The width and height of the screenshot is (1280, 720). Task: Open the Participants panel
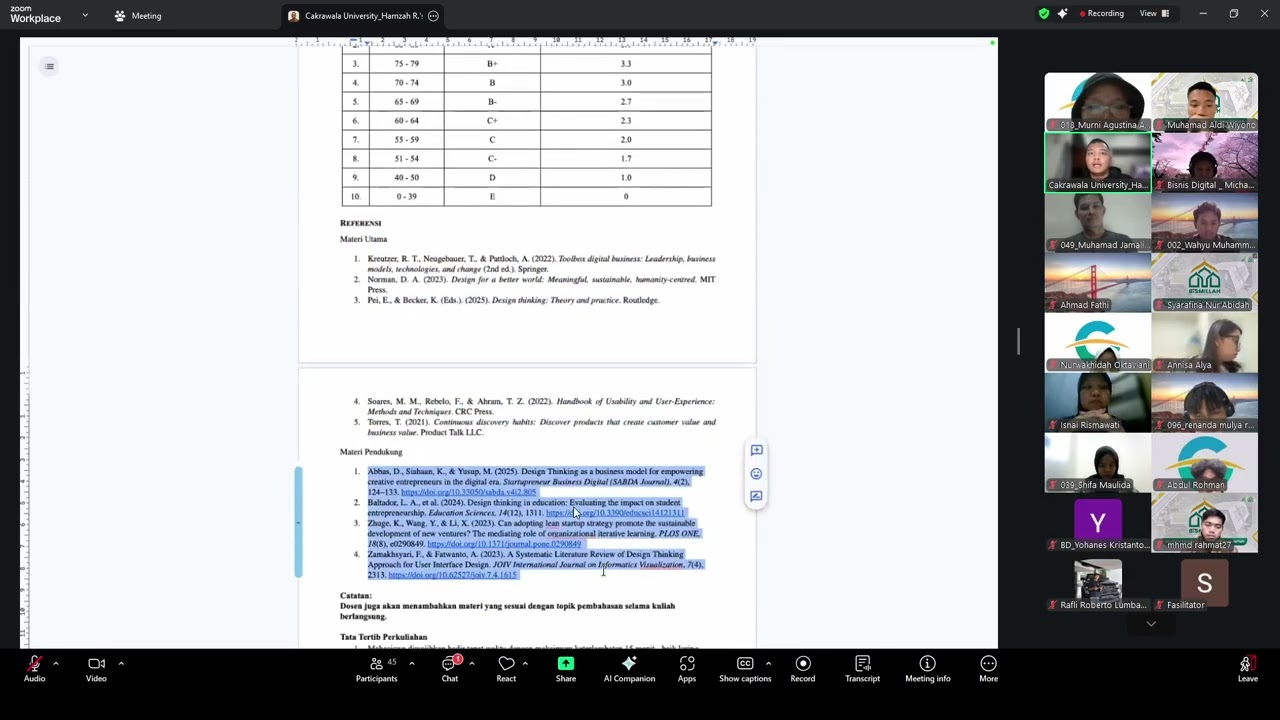tap(376, 669)
